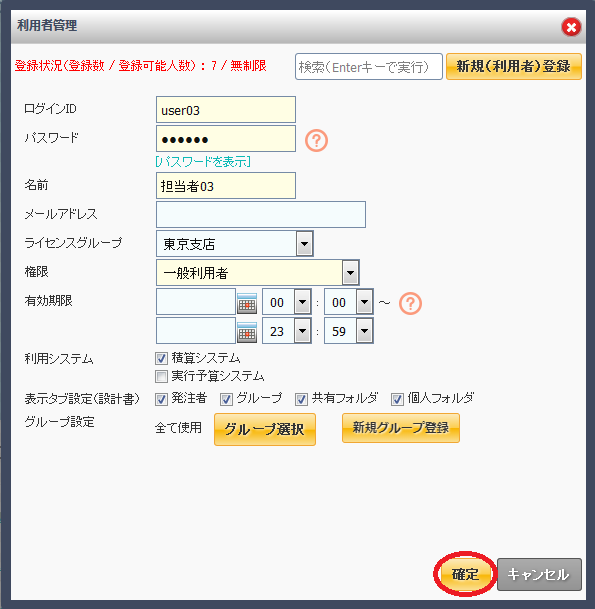
Task: Enable the 実行予算システム checkbox
Action: (161, 376)
